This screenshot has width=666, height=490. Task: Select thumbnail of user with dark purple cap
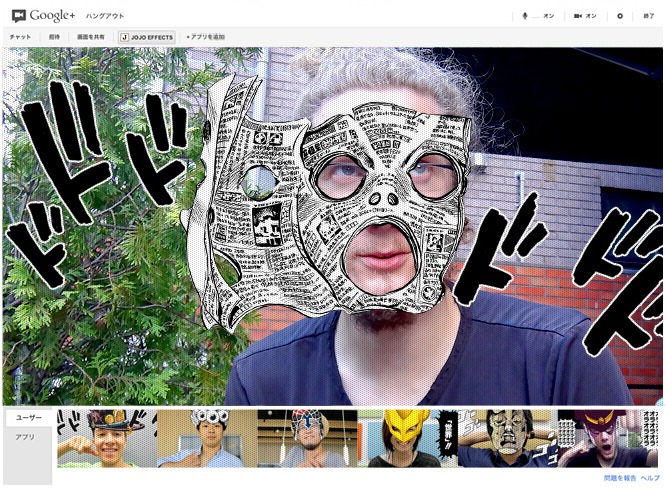click(x=608, y=438)
